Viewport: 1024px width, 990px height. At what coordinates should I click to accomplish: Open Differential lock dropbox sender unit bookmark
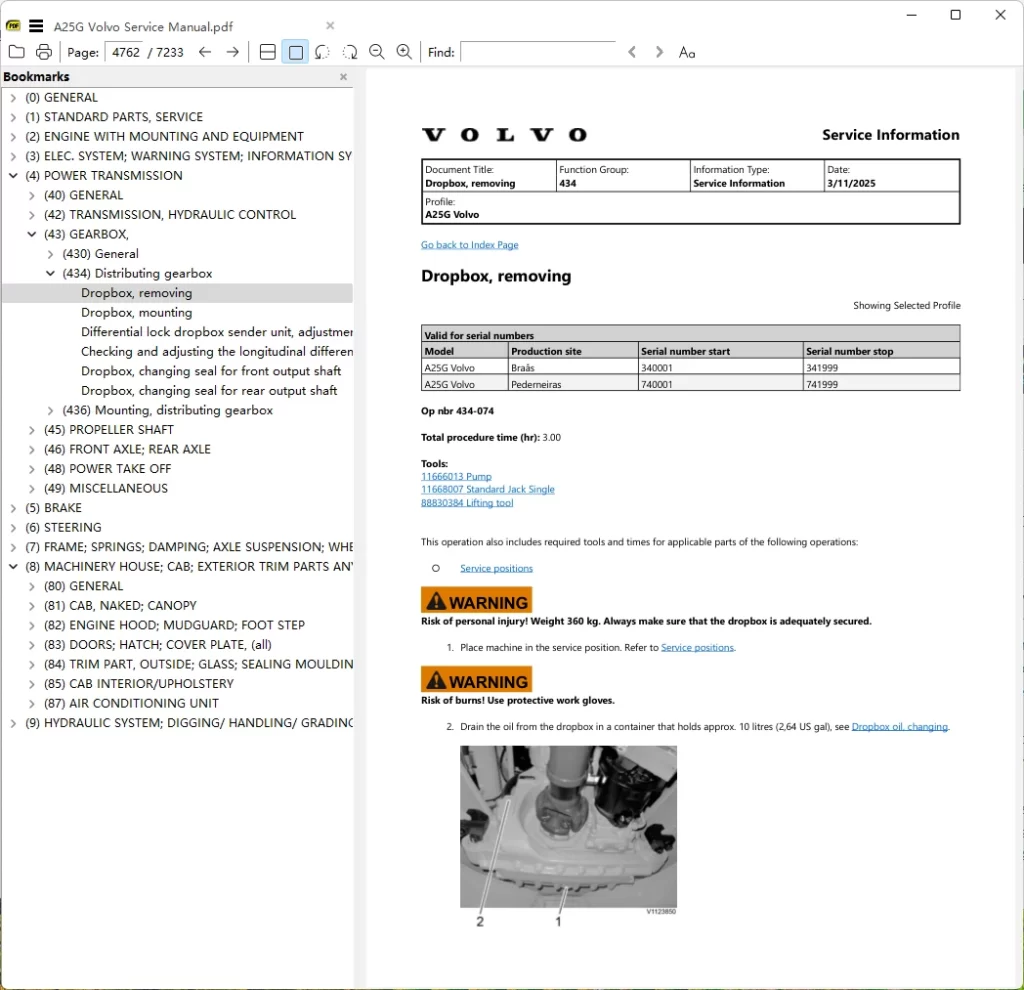point(217,332)
